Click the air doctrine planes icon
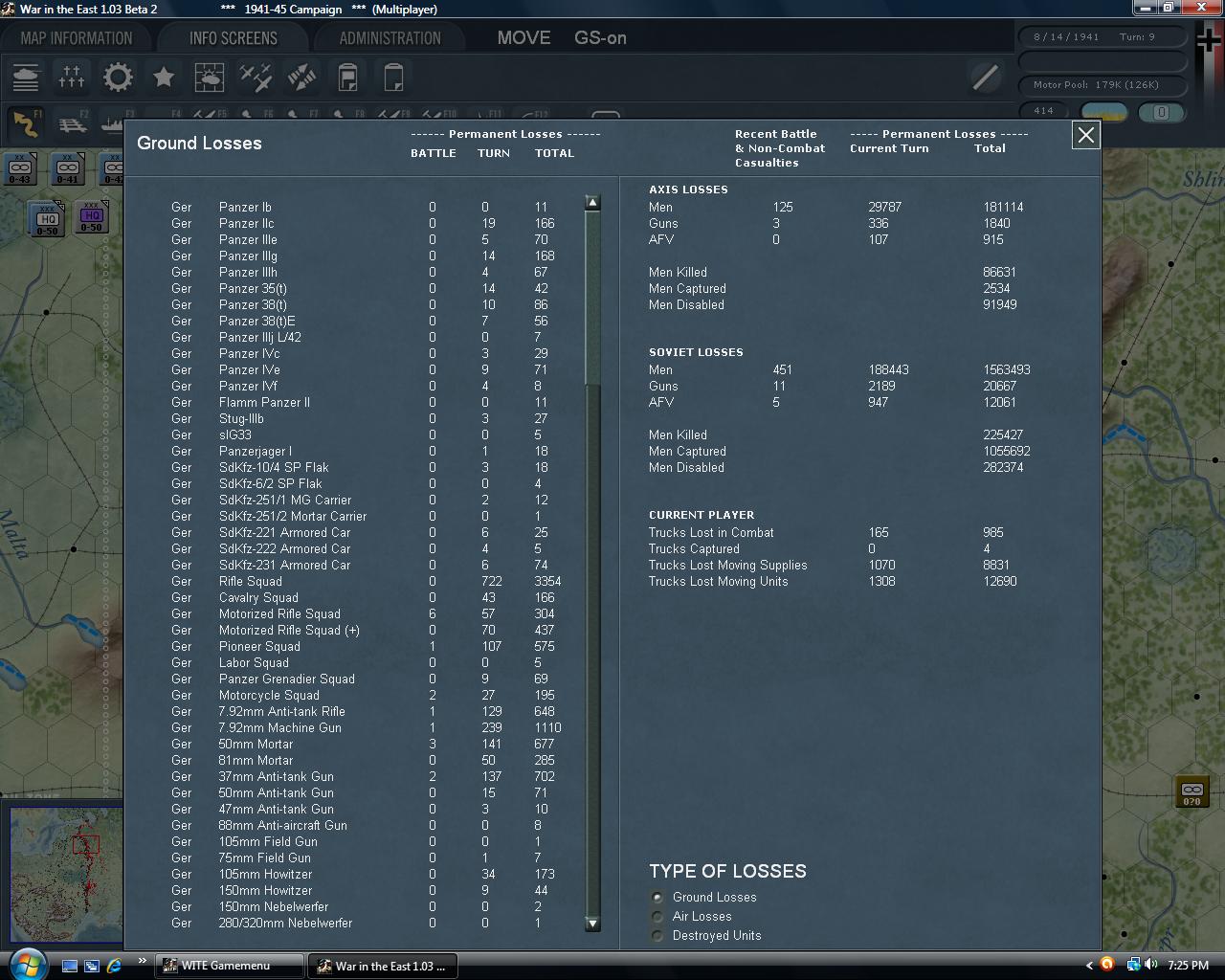 256,77
